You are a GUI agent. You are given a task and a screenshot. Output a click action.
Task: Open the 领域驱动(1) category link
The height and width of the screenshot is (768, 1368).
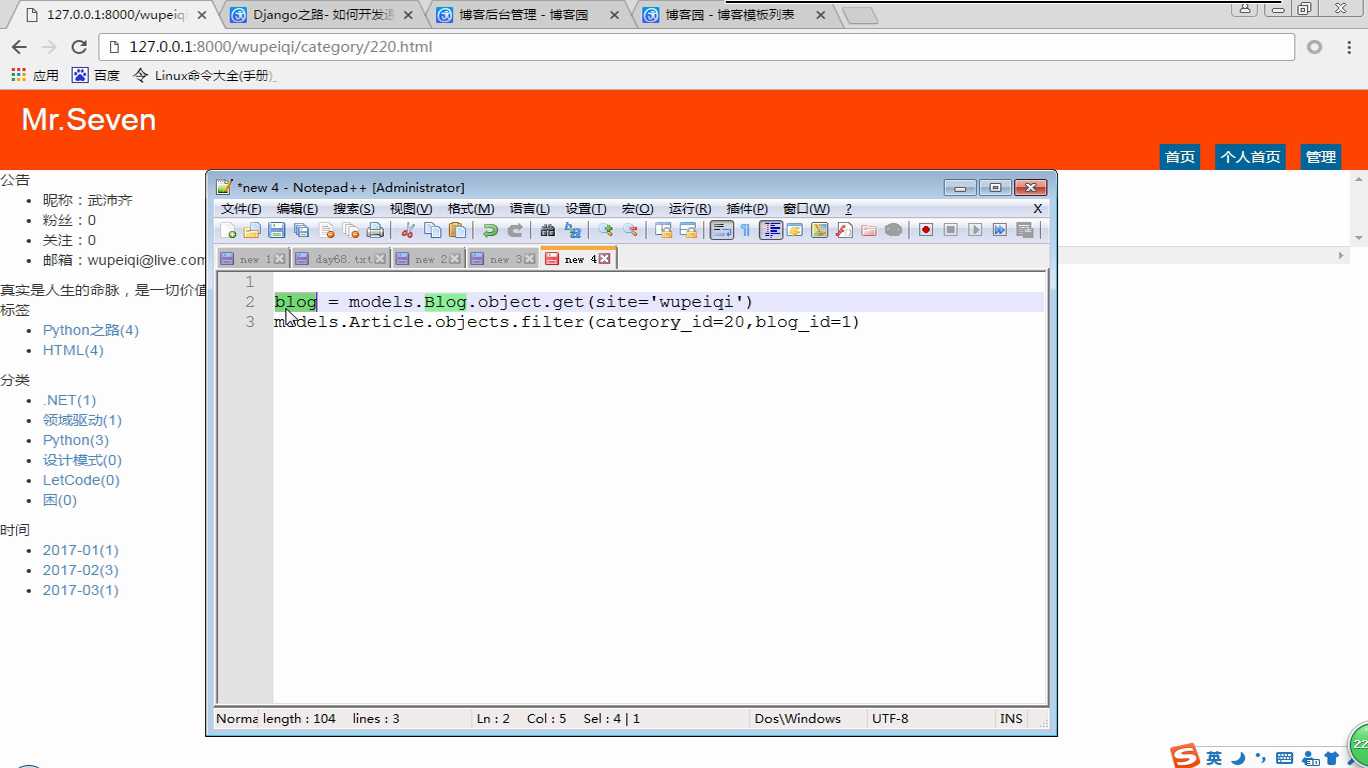(82, 420)
